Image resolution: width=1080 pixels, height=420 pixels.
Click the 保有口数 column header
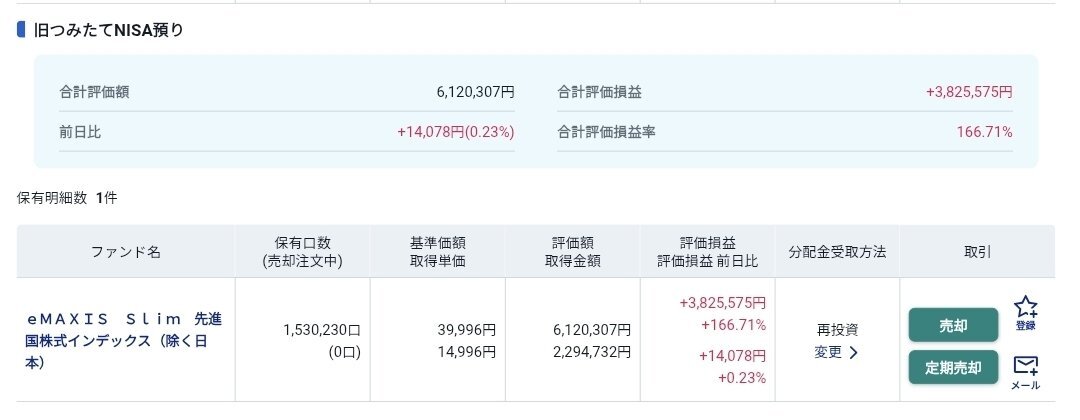coord(303,252)
